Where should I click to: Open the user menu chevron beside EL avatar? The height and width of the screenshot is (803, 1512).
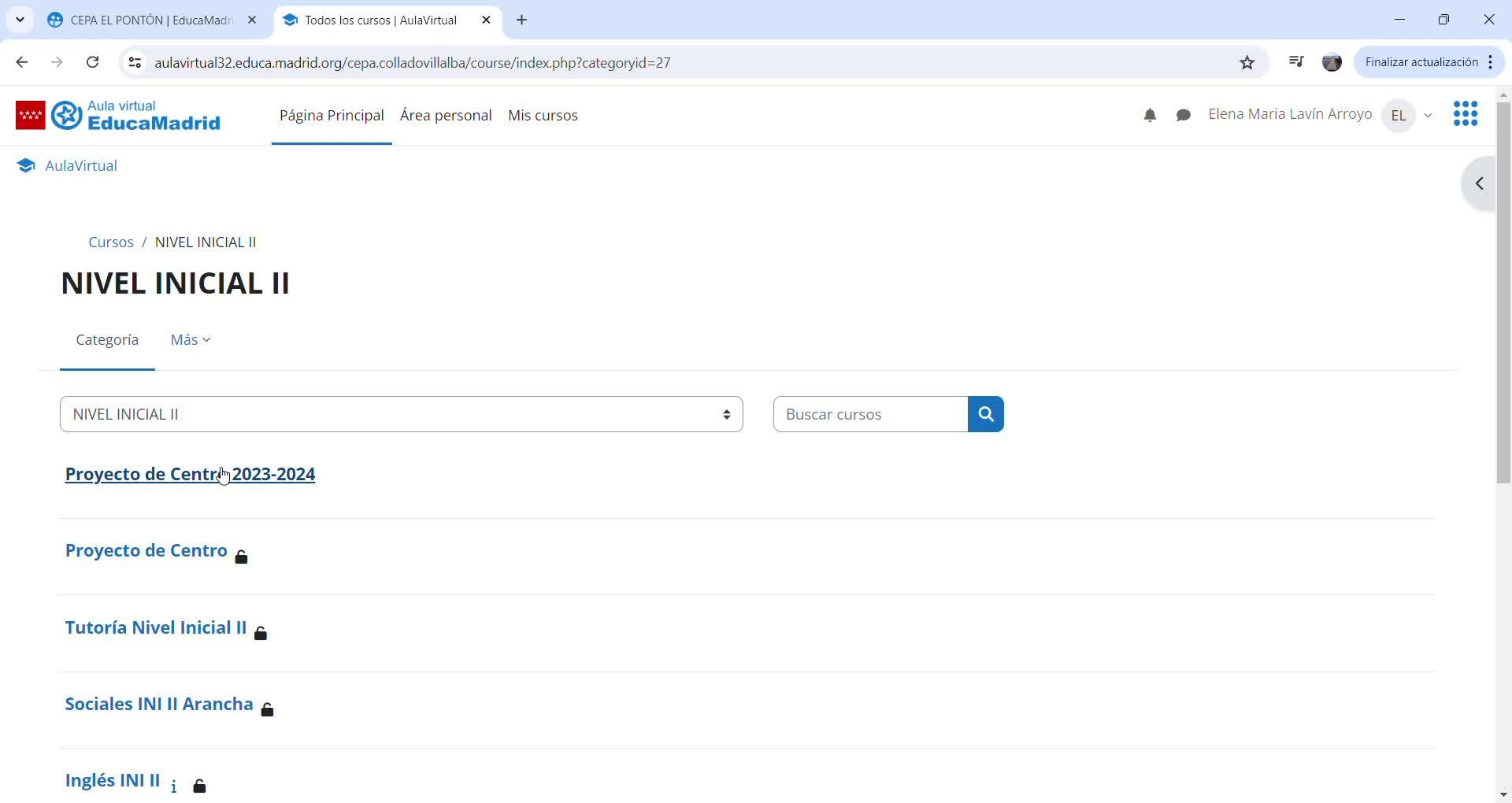[x=1429, y=116]
